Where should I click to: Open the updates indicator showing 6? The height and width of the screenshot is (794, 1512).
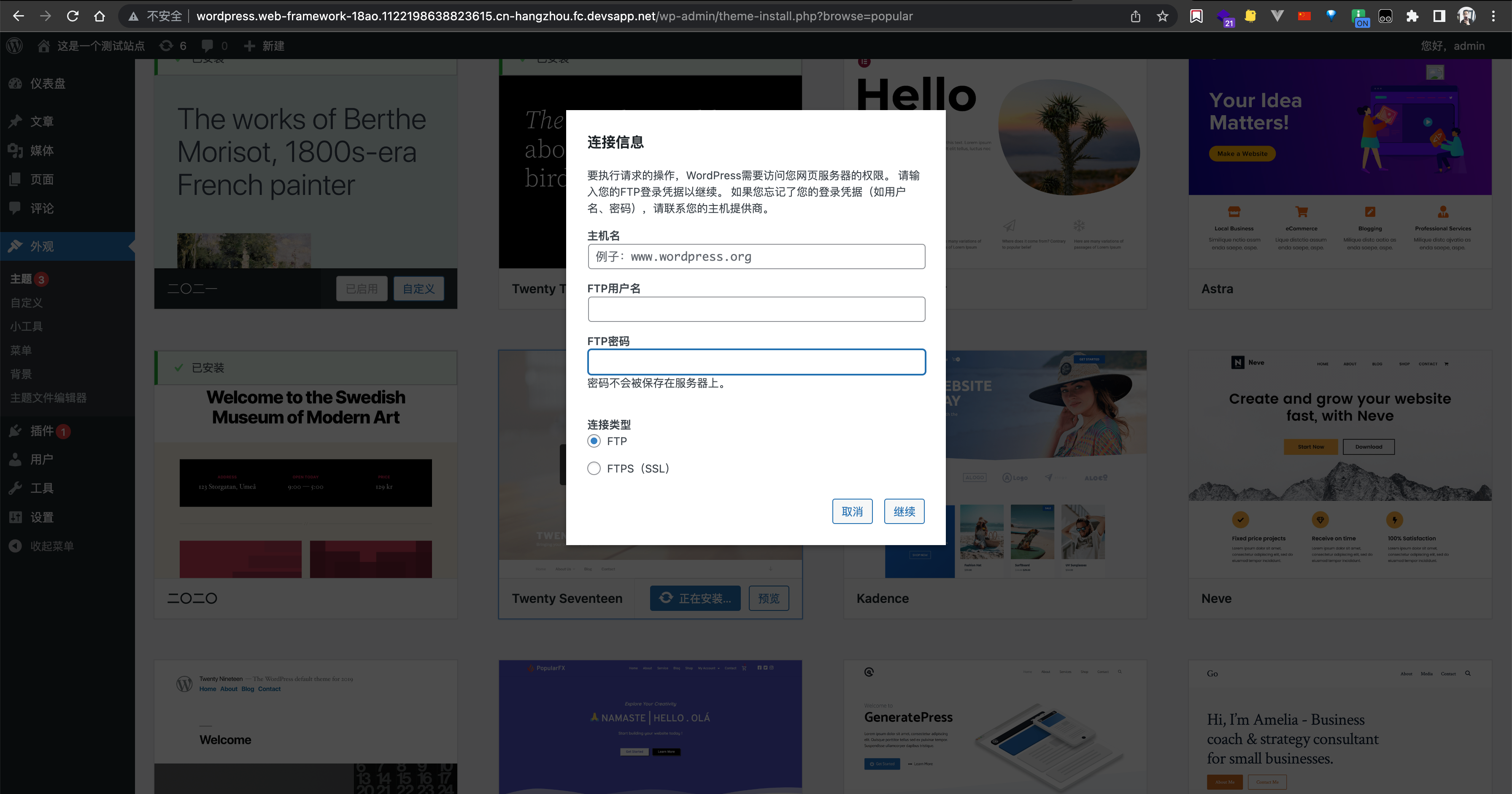point(173,45)
